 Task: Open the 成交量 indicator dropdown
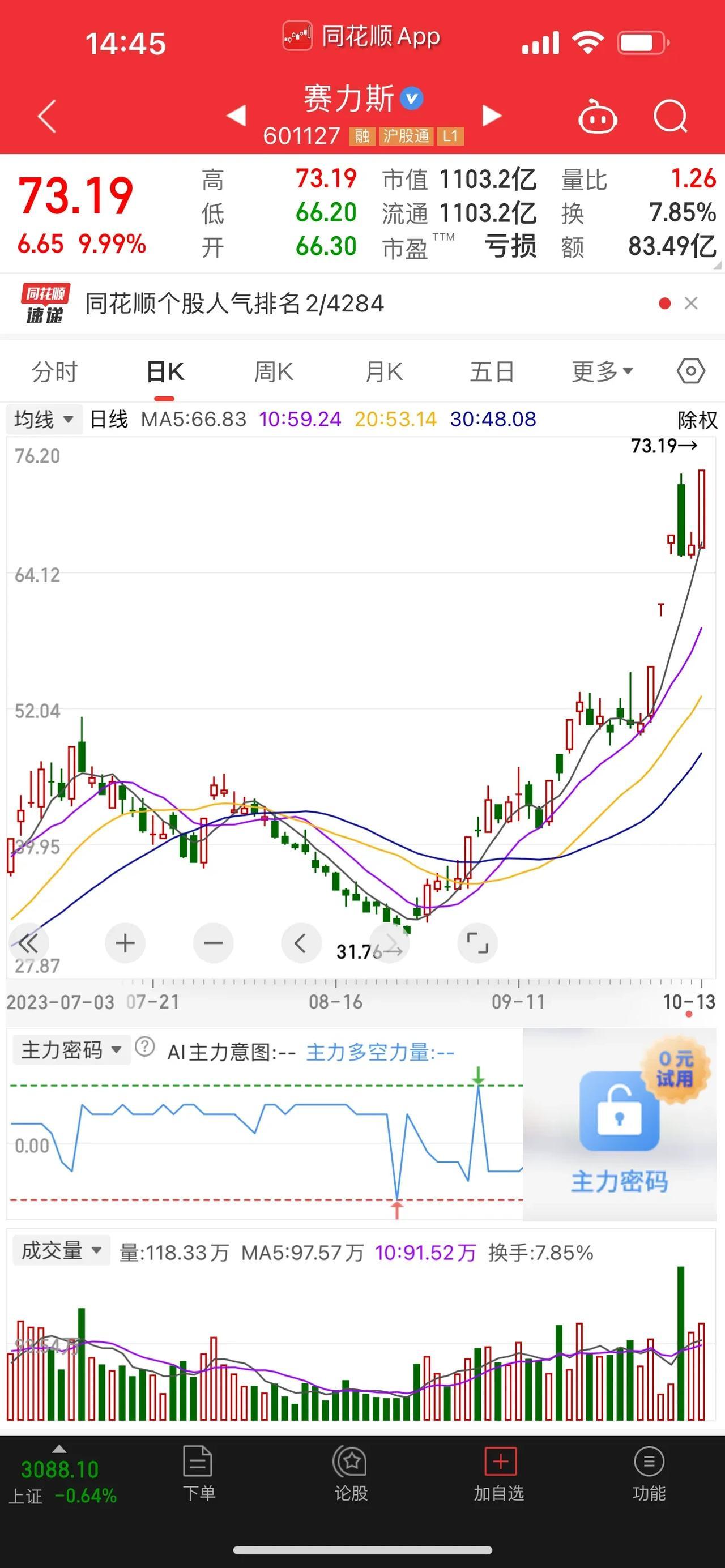[62, 1251]
